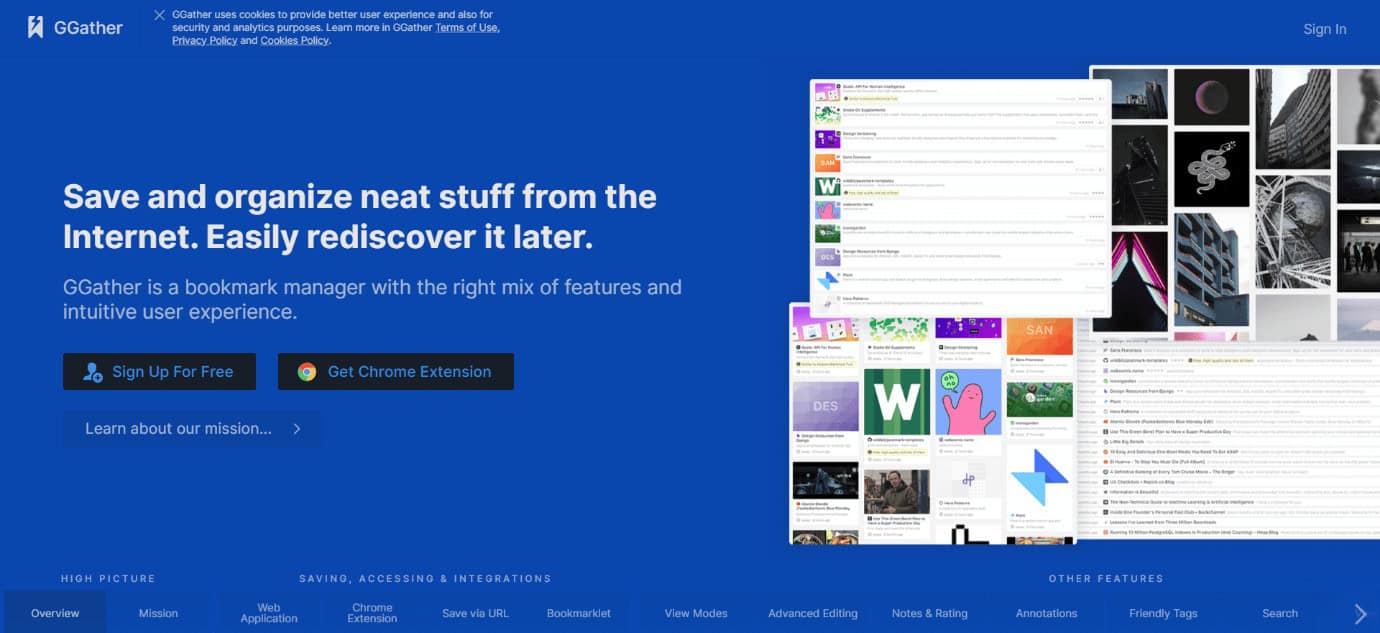Click the right arrow to see more tabs
The height and width of the screenshot is (633, 1380).
tap(1360, 613)
